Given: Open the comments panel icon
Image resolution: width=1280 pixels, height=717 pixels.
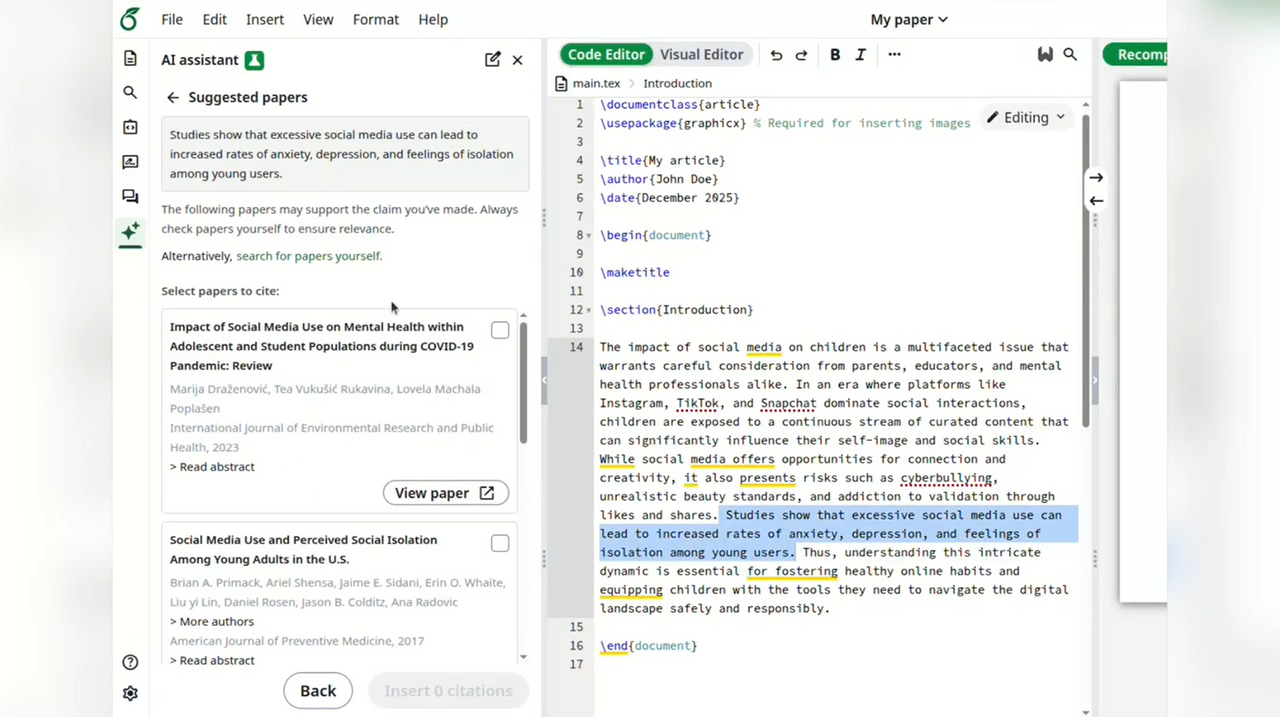Looking at the screenshot, I should click(129, 196).
